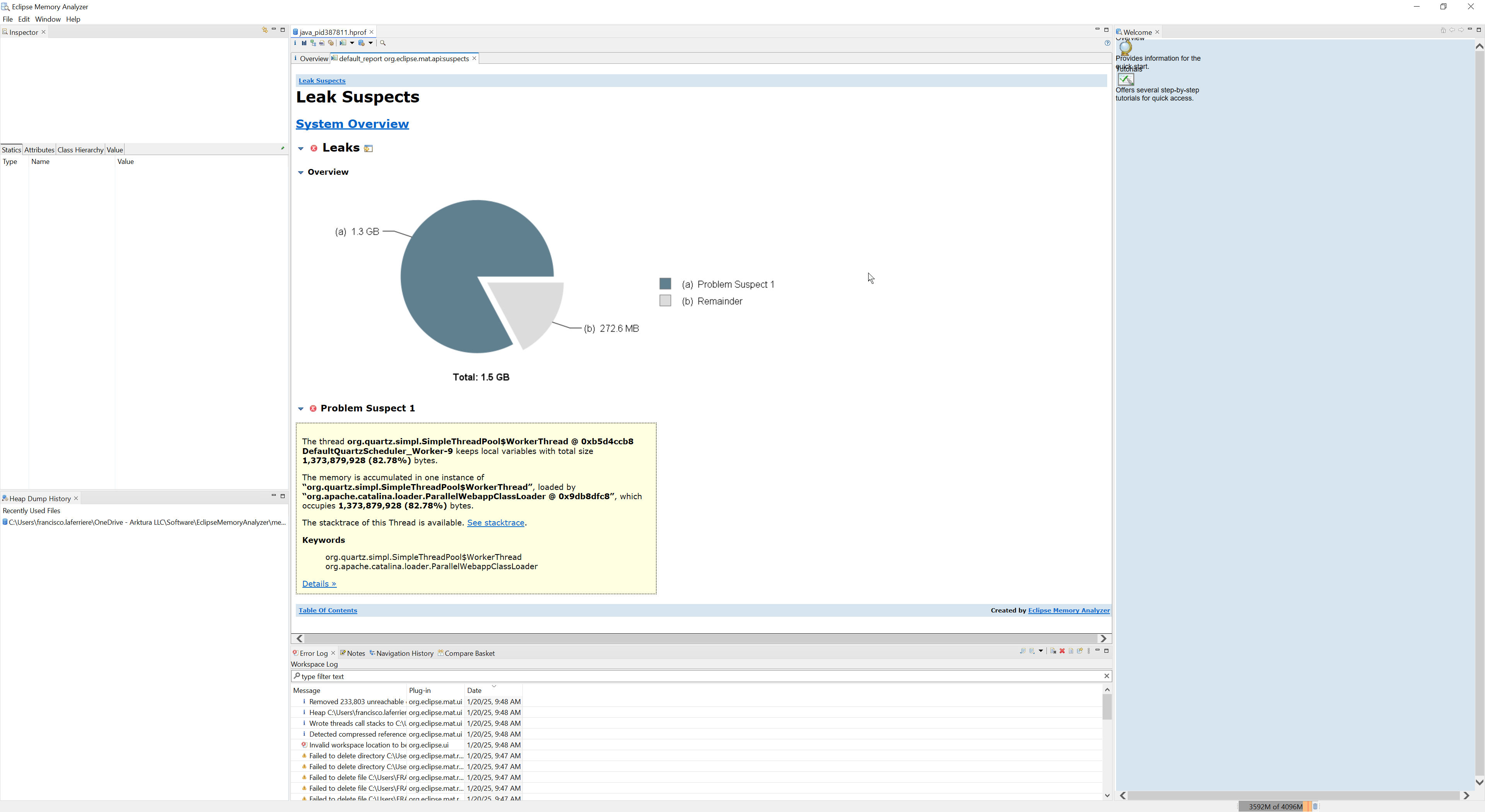Switch to the Overview editor tab

point(311,59)
